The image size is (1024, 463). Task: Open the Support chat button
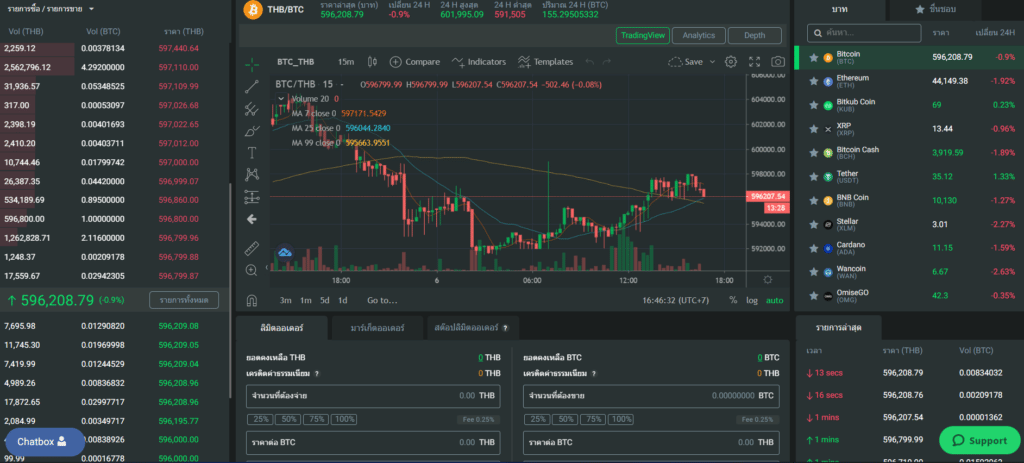(x=979, y=440)
